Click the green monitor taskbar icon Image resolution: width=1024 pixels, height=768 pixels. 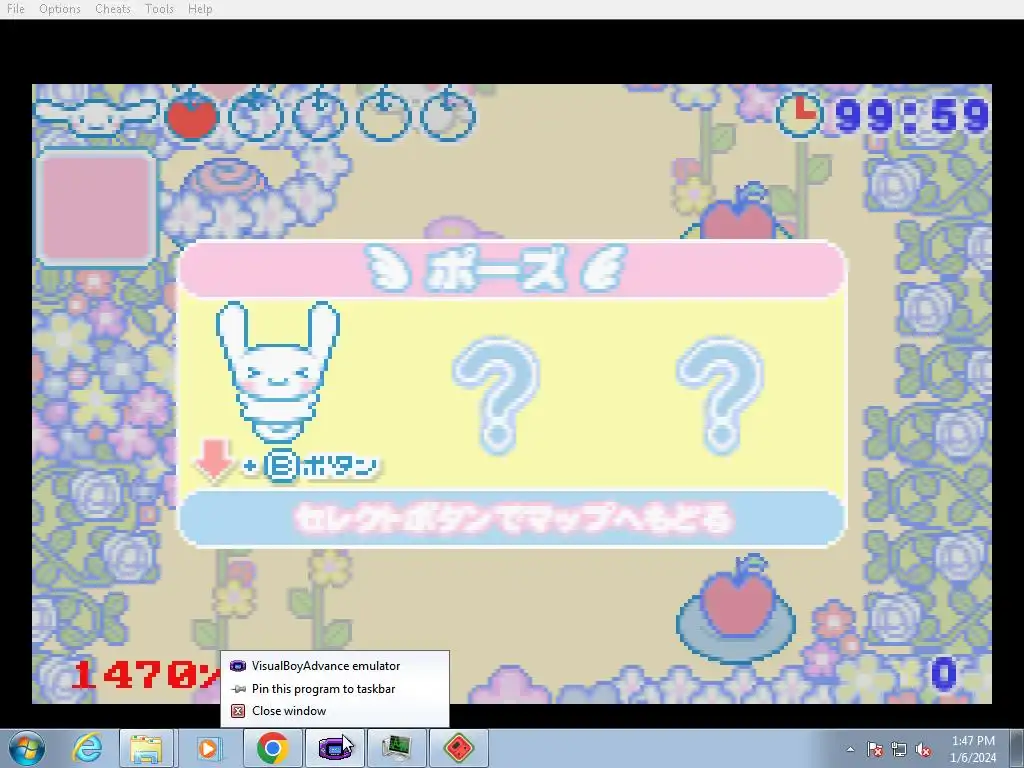[396, 748]
